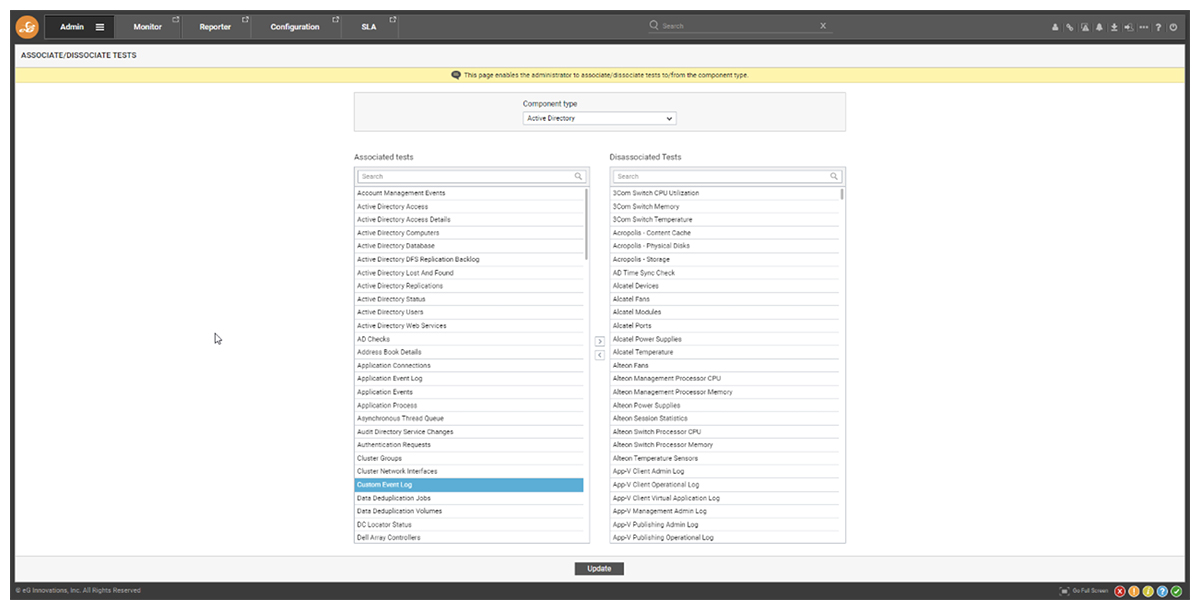Select Alteon Session Statistics item
Viewport: 1200px width, 610px height.
tap(725, 418)
